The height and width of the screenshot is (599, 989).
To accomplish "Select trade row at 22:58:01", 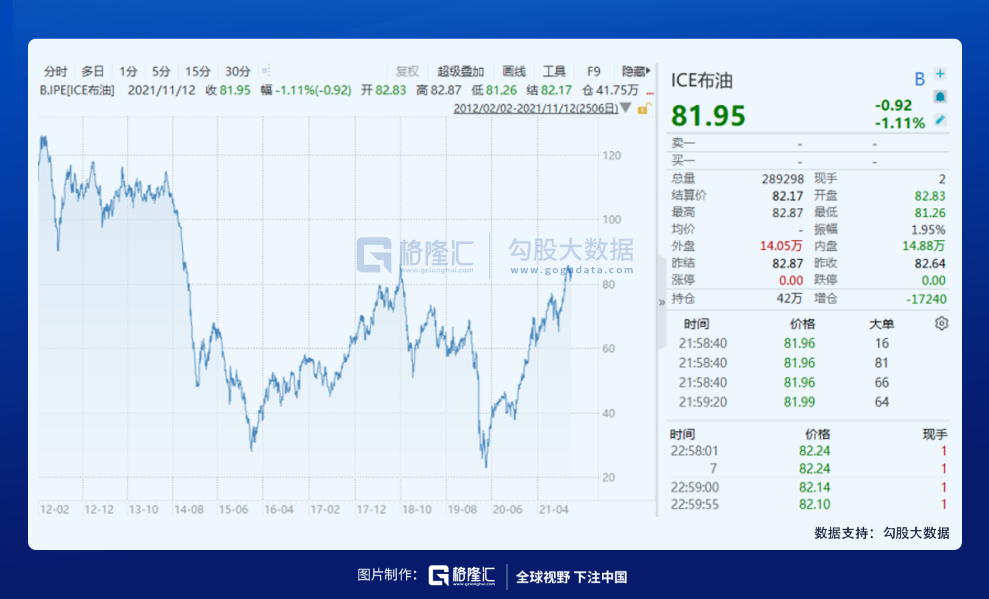I will click(x=807, y=451).
